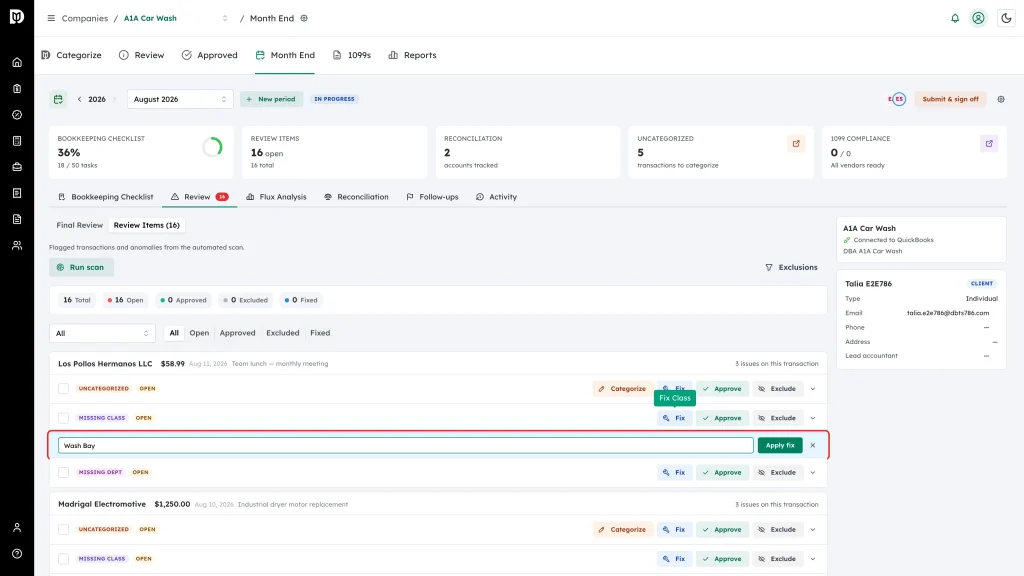The image size is (1024, 576).
Task: Open the Reports tab
Action: (x=412, y=55)
